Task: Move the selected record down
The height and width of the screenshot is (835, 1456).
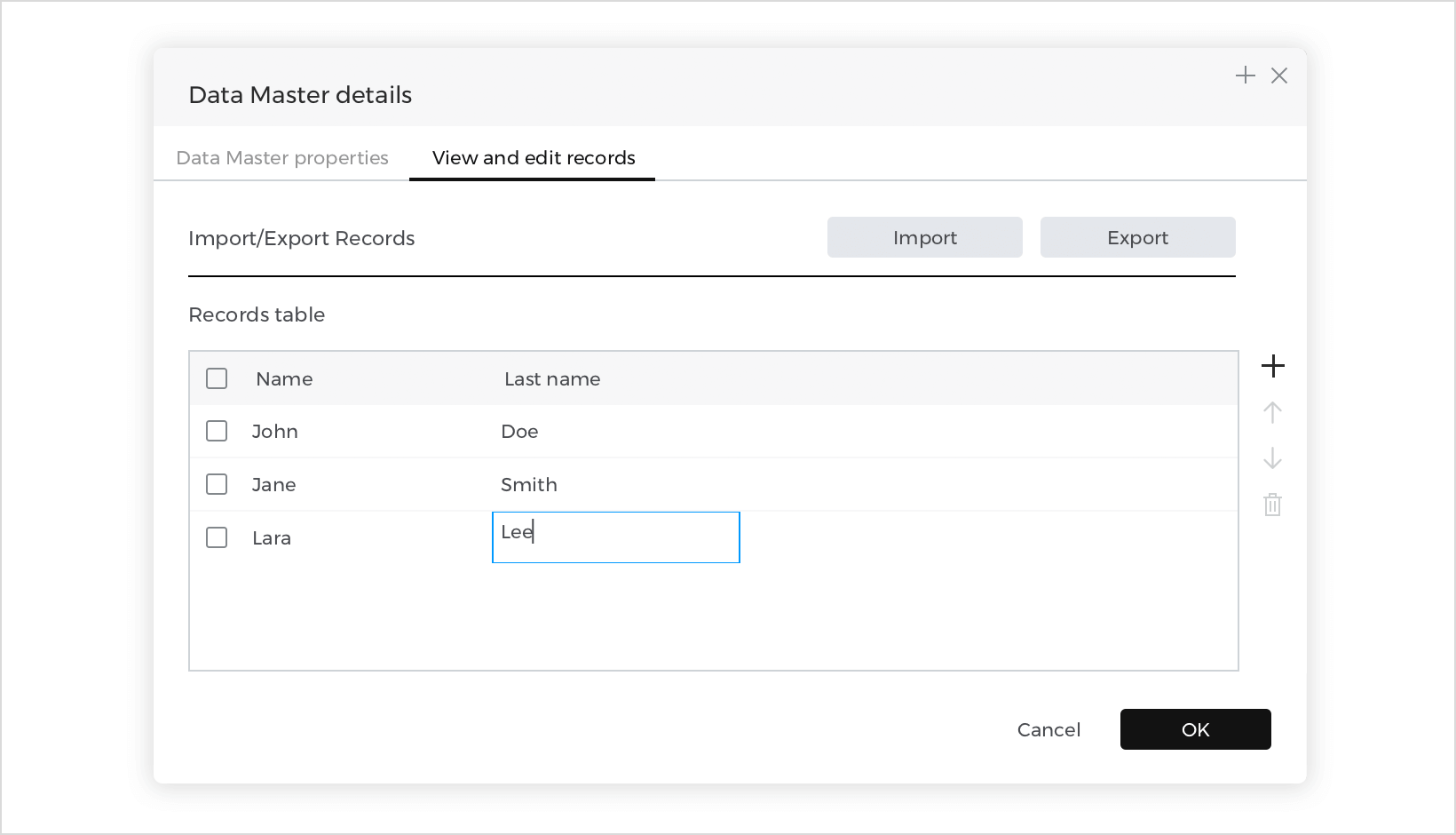Action: point(1273,459)
